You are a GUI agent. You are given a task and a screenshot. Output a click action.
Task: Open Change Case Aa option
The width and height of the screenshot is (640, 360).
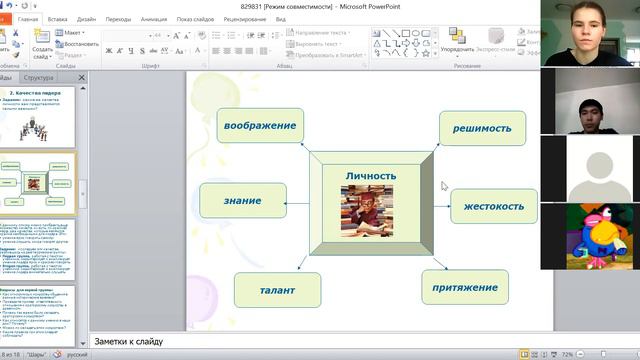[x=179, y=51]
